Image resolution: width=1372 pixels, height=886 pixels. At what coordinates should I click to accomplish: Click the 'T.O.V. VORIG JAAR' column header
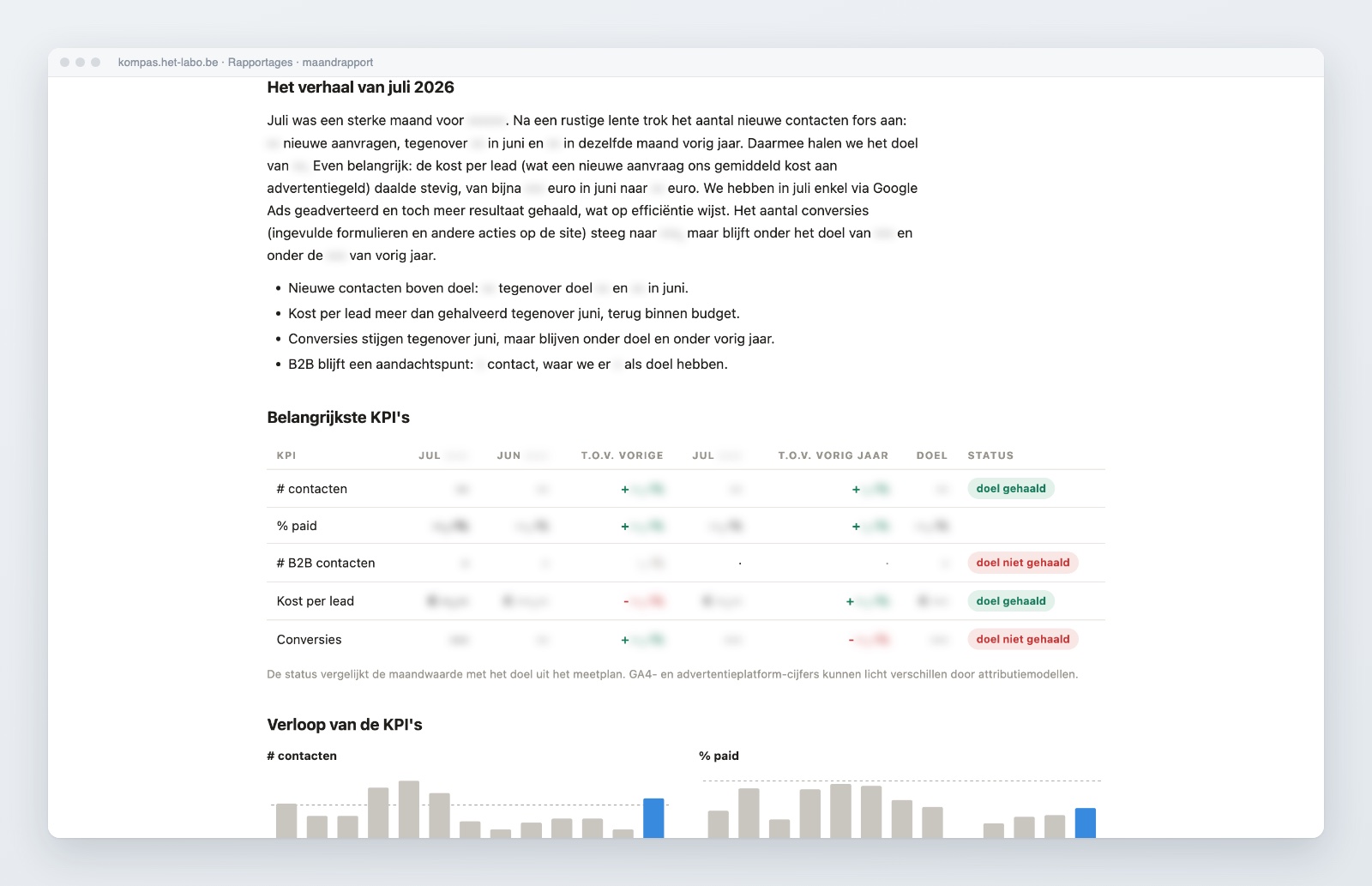click(833, 455)
